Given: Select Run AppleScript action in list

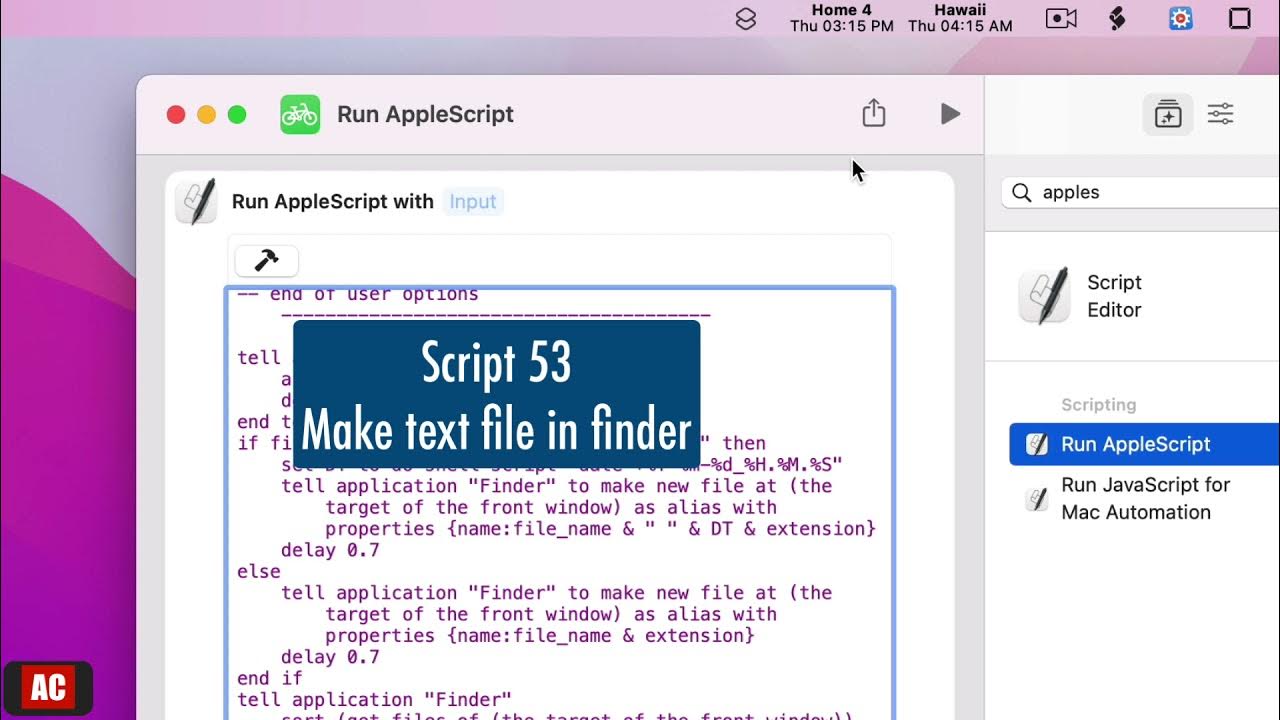Looking at the screenshot, I should tap(1144, 444).
